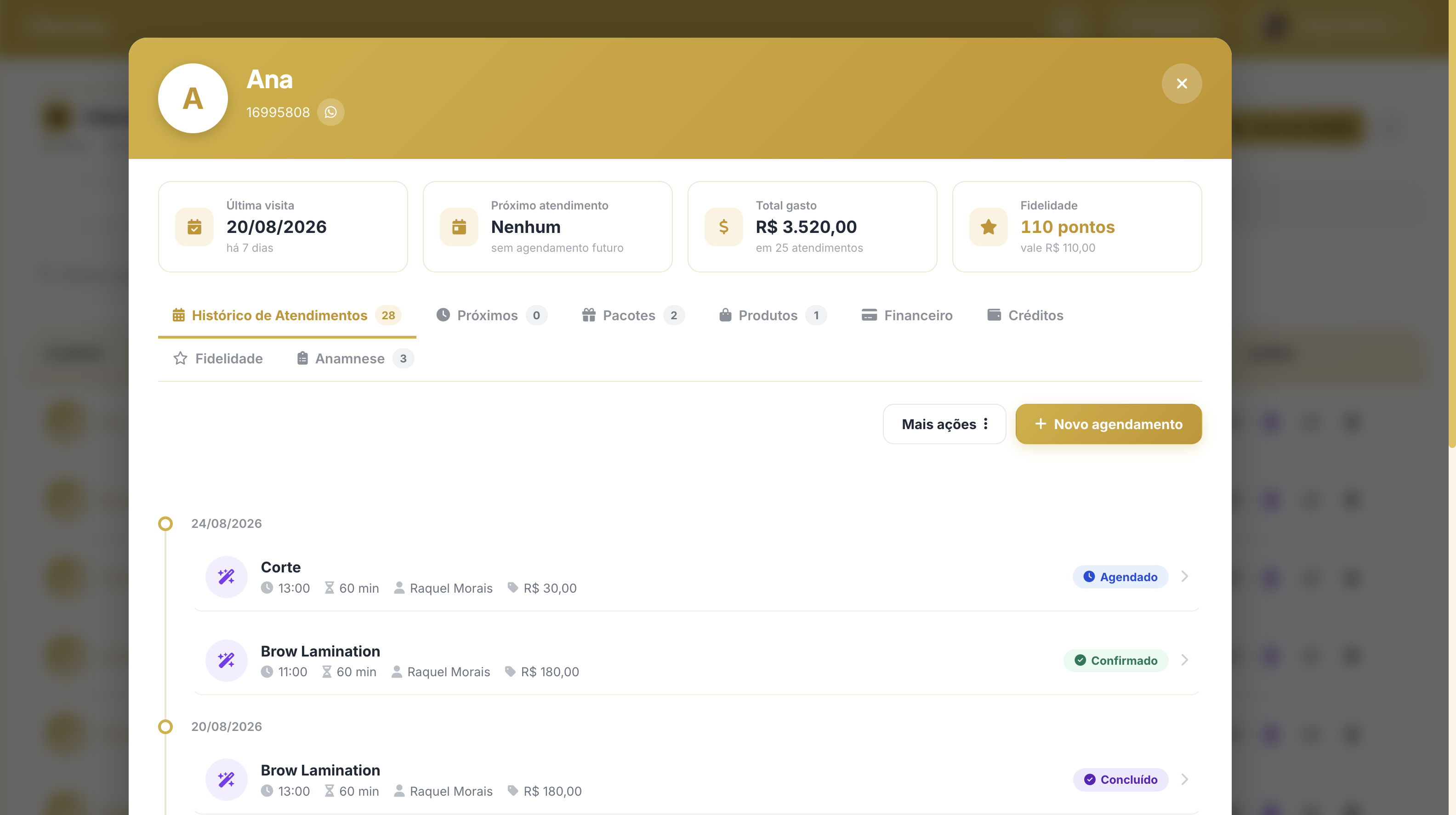1456x815 pixels.
Task: Select the 20/08/2026 timeline marker
Action: [165, 726]
